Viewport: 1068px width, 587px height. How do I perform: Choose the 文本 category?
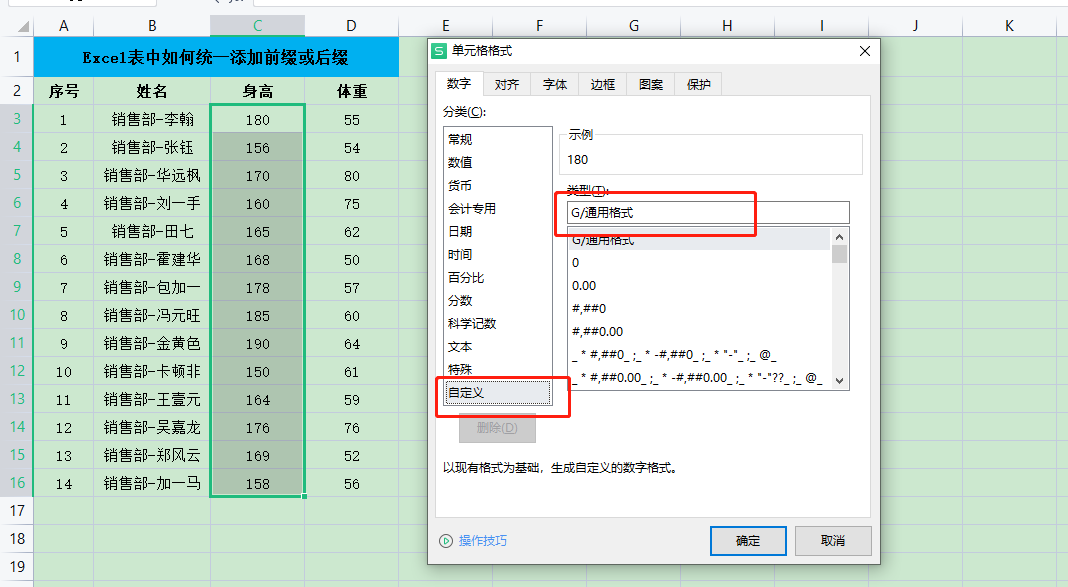497,347
